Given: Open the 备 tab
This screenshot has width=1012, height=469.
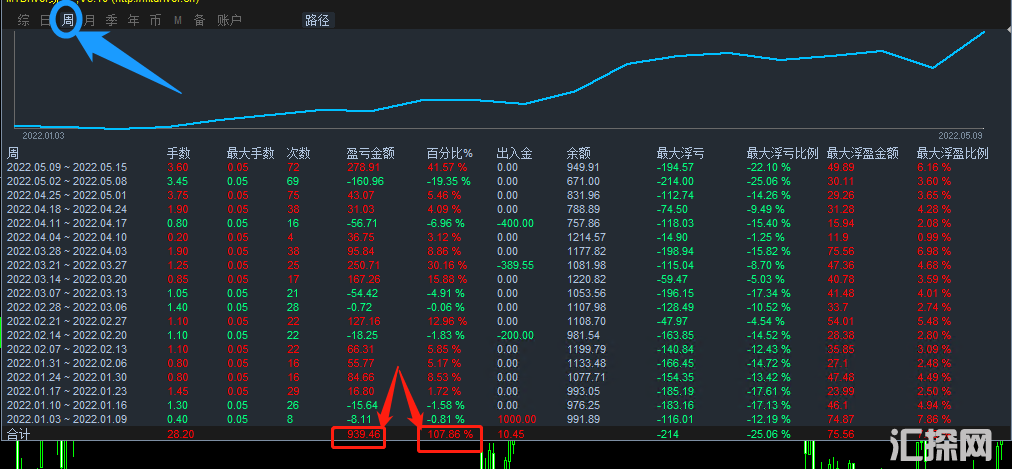Looking at the screenshot, I should tap(199, 20).
